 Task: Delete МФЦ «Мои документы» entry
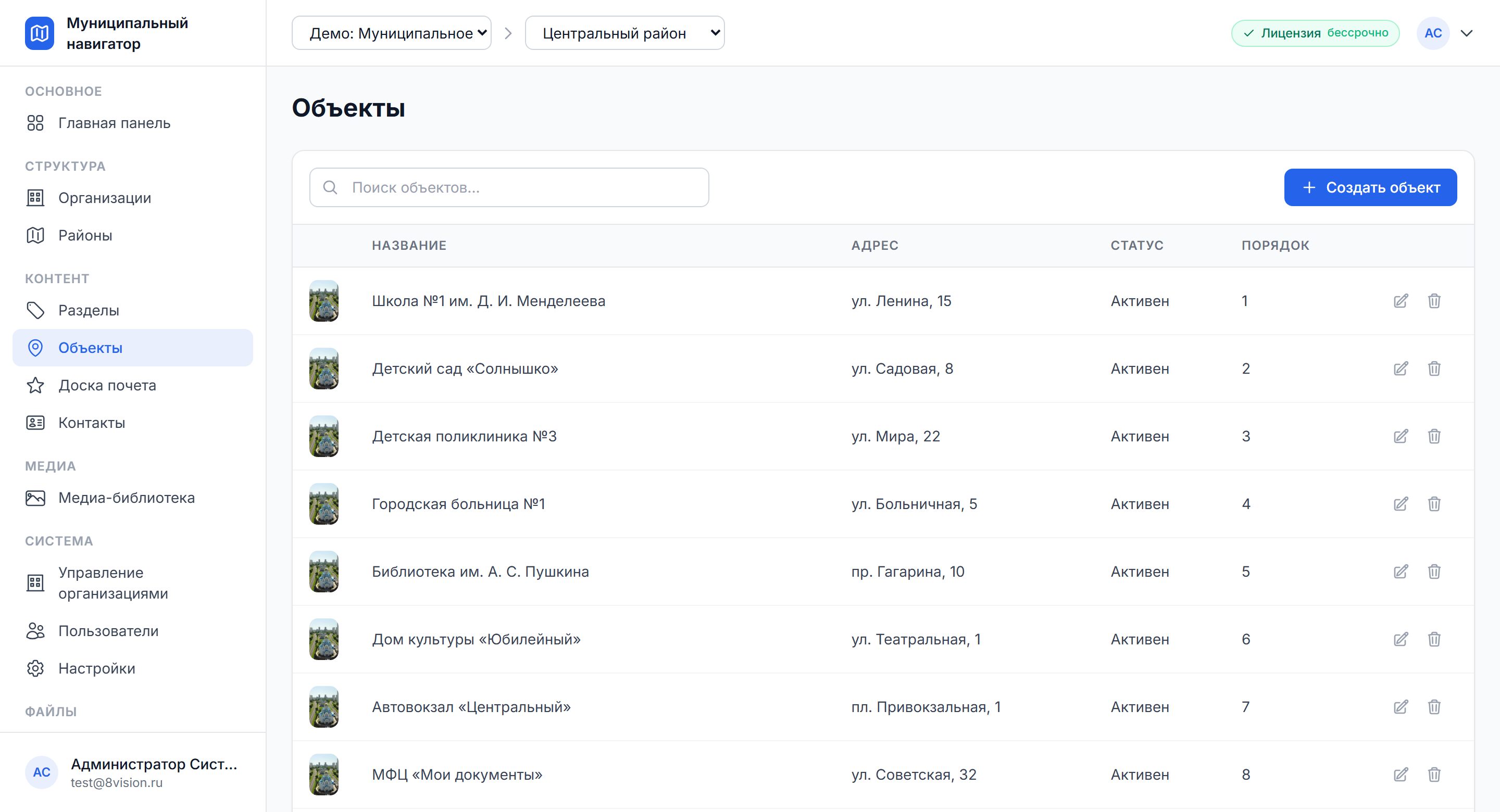[1434, 775]
